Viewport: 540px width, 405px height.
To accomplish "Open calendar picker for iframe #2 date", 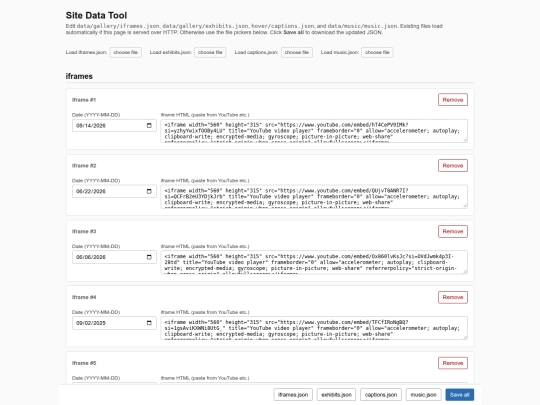I will point(149,191).
